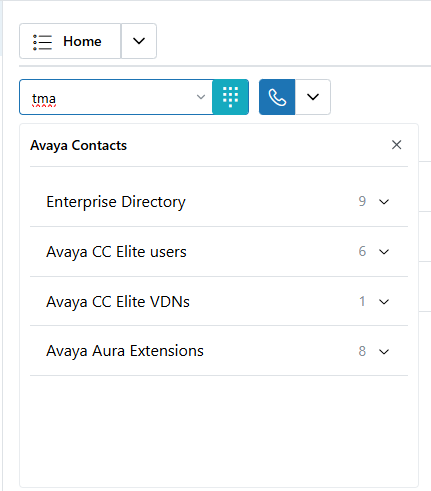Expand the Avaya CC Elite VDNs chevron
Viewport: 431px width, 491px height.
(x=384, y=302)
